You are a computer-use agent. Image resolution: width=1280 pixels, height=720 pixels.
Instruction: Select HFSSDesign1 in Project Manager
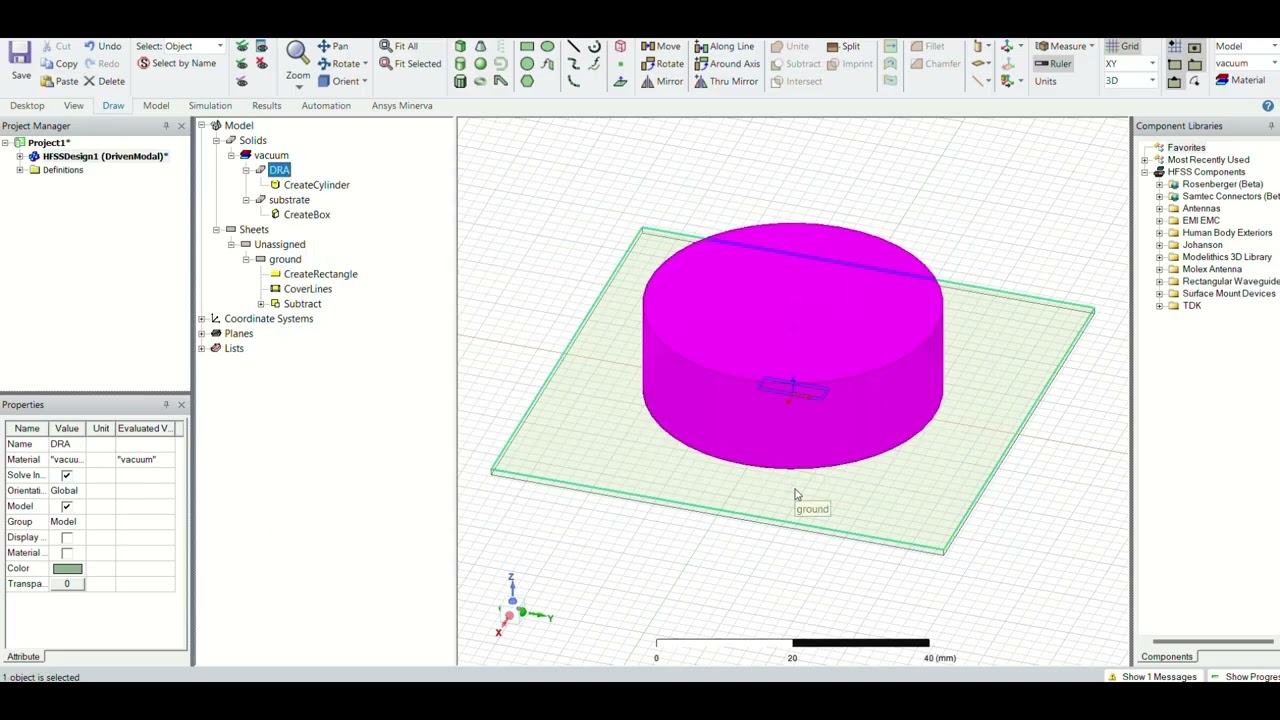[104, 157]
